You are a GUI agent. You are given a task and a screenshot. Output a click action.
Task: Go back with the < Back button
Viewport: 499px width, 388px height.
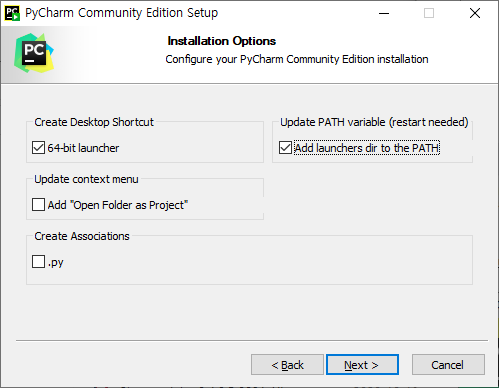[287, 365]
